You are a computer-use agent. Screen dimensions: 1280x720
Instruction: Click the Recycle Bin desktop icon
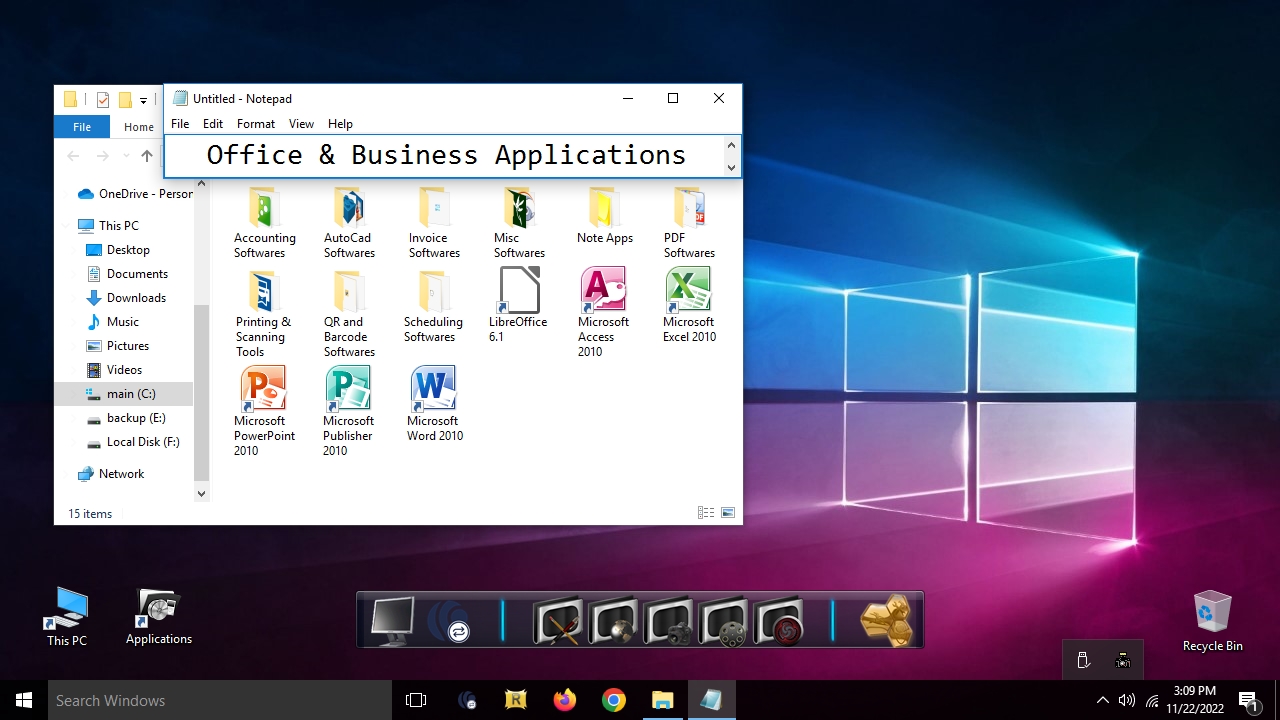click(1212, 612)
